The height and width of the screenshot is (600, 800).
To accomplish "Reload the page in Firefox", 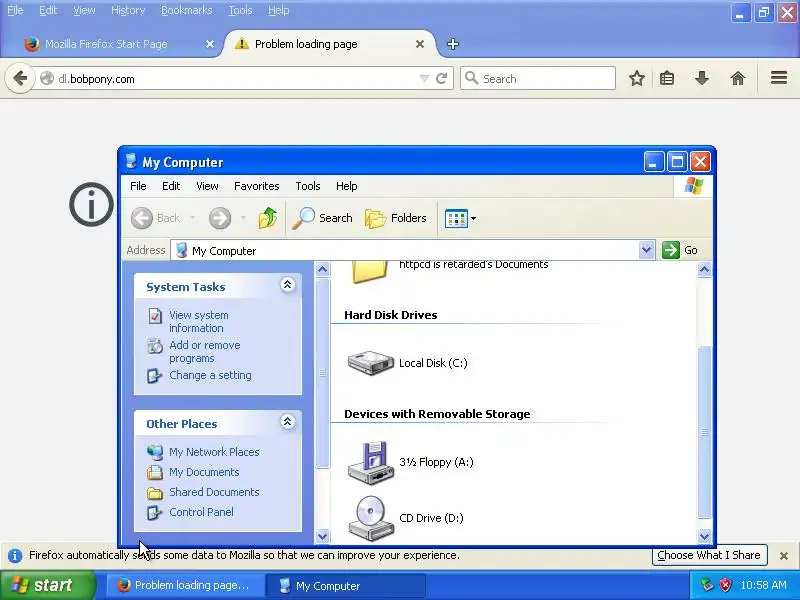I will tap(441, 78).
